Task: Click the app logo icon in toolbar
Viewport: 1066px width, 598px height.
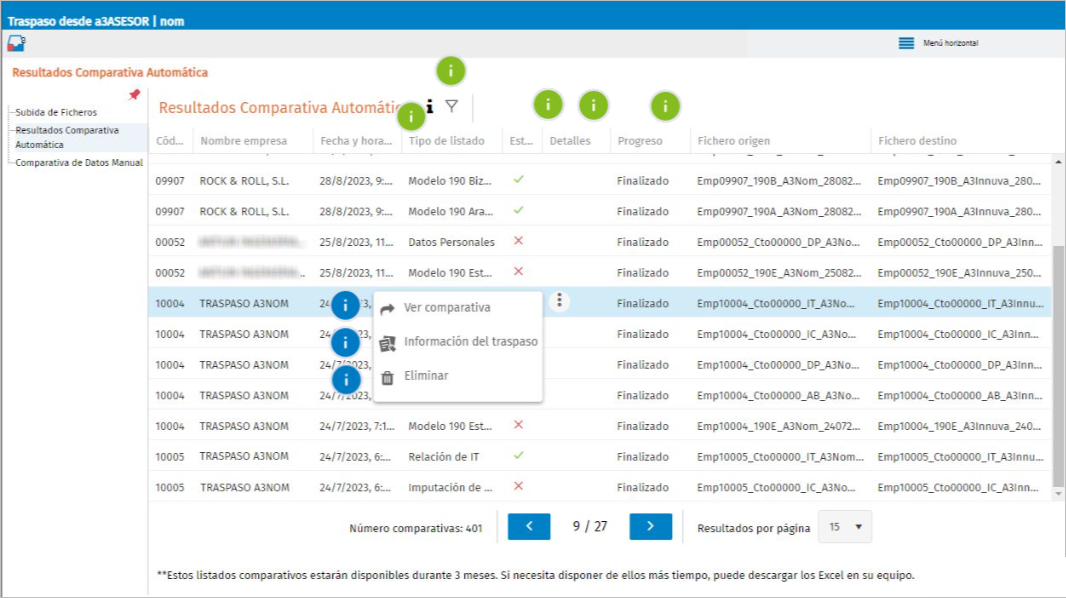Action: [x=16, y=43]
